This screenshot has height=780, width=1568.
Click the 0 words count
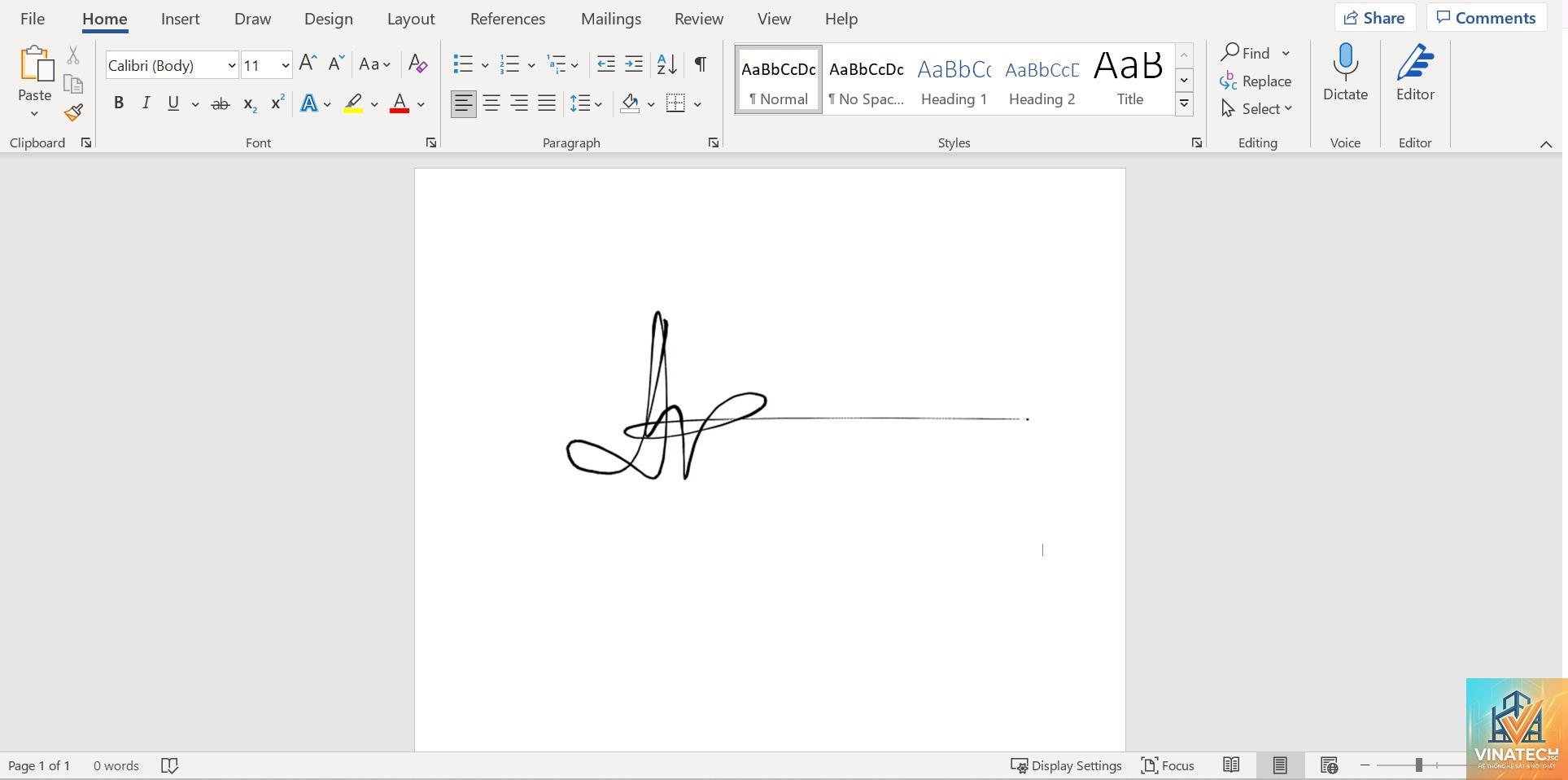click(x=116, y=765)
